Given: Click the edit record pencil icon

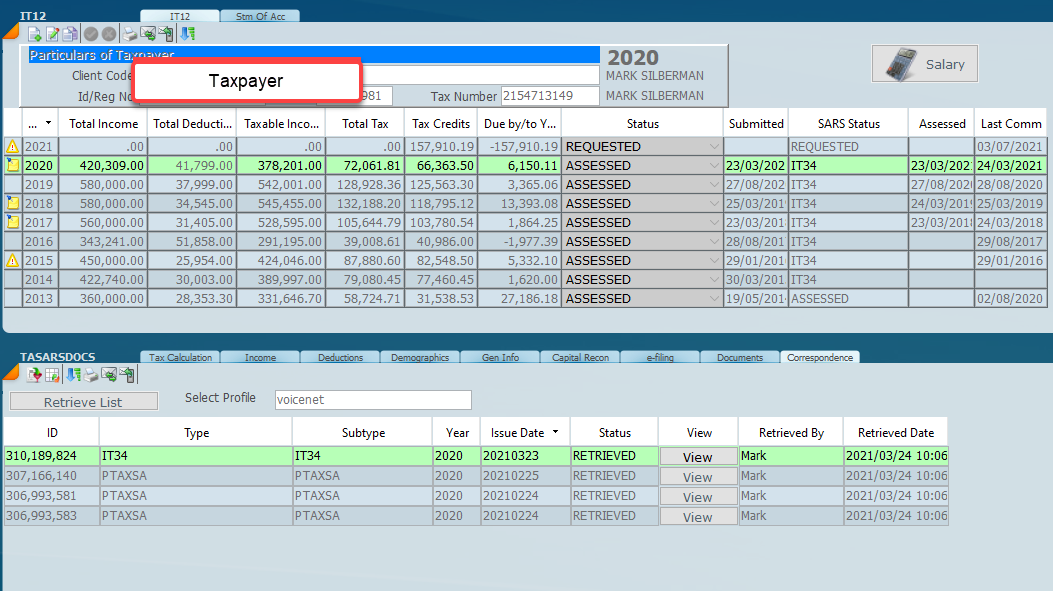Looking at the screenshot, I should (52, 34).
